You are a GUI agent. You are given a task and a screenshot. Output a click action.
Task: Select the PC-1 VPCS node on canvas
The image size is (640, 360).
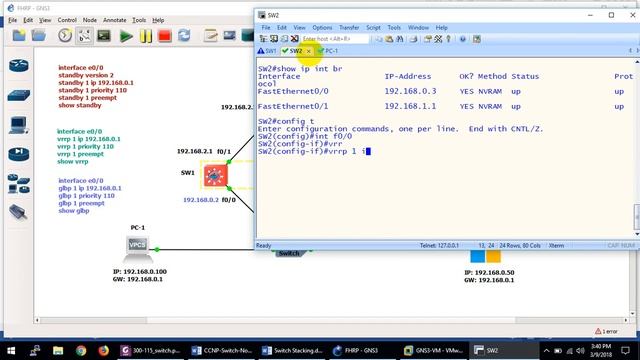(138, 249)
